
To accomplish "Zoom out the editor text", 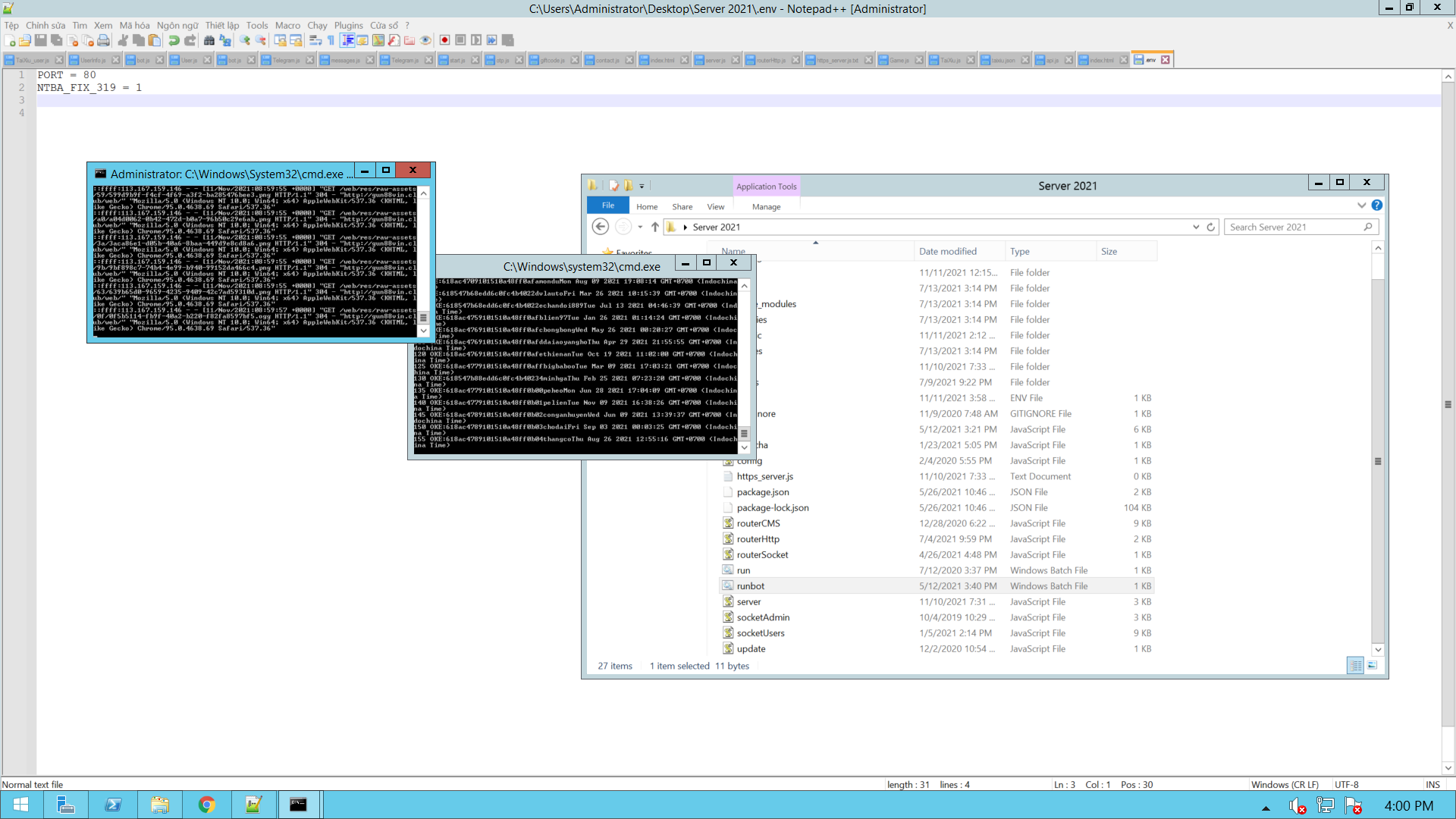I will pos(261,40).
